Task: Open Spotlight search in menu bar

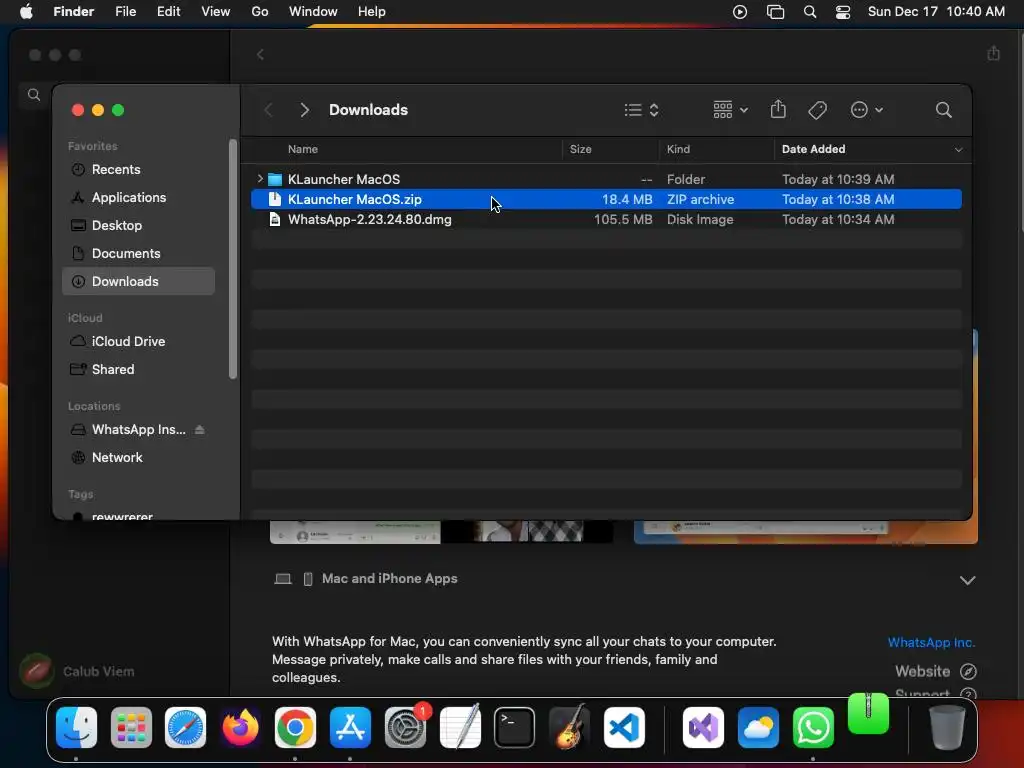Action: 810,12
